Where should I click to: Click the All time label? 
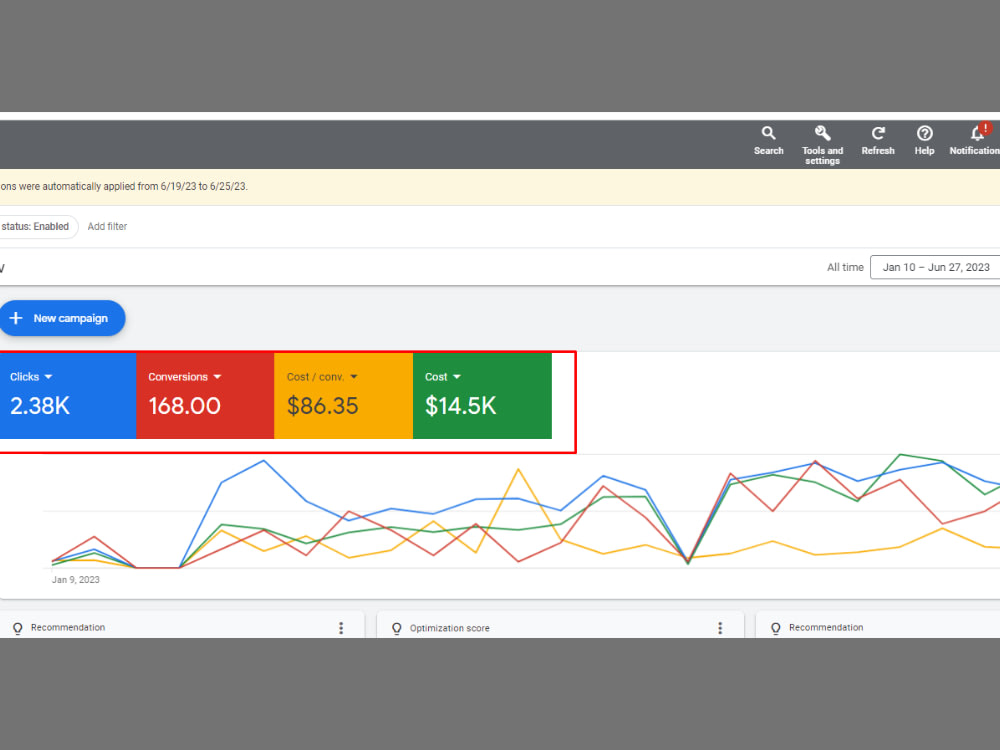pyautogui.click(x=845, y=267)
